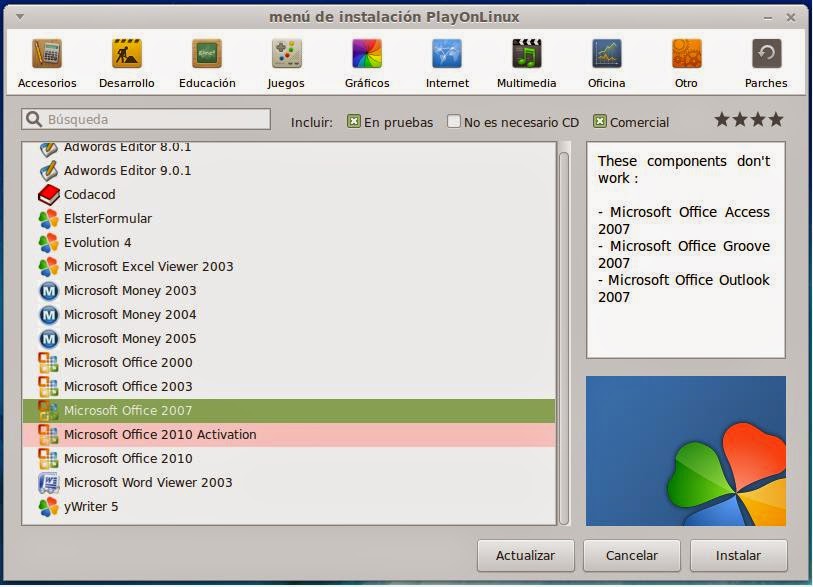Click the Adwords Editor 9.0.1 icon
The image size is (813, 587).
click(x=48, y=171)
